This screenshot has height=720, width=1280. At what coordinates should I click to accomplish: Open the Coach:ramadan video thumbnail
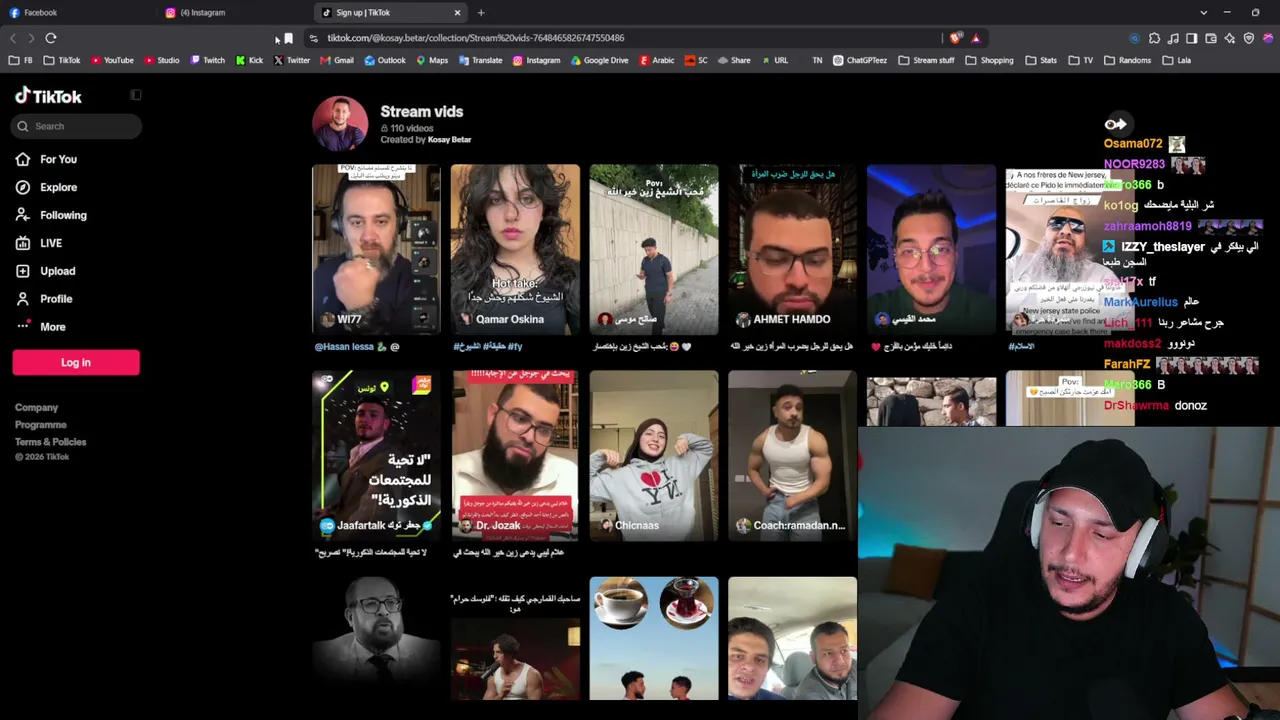tap(793, 456)
